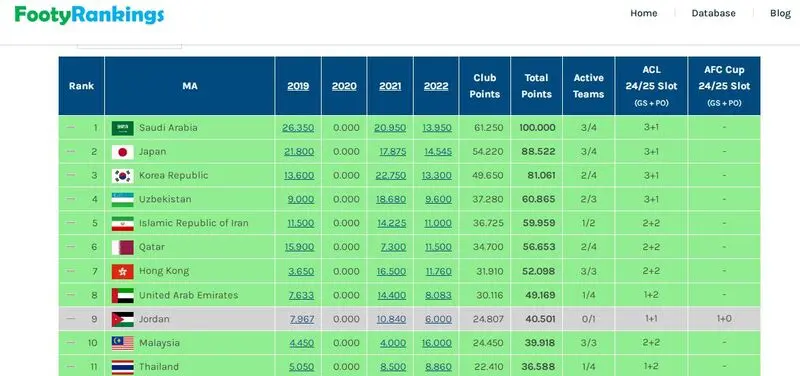Open Iran 2021 points 14.225
This screenshot has width=800, height=376.
click(x=392, y=223)
